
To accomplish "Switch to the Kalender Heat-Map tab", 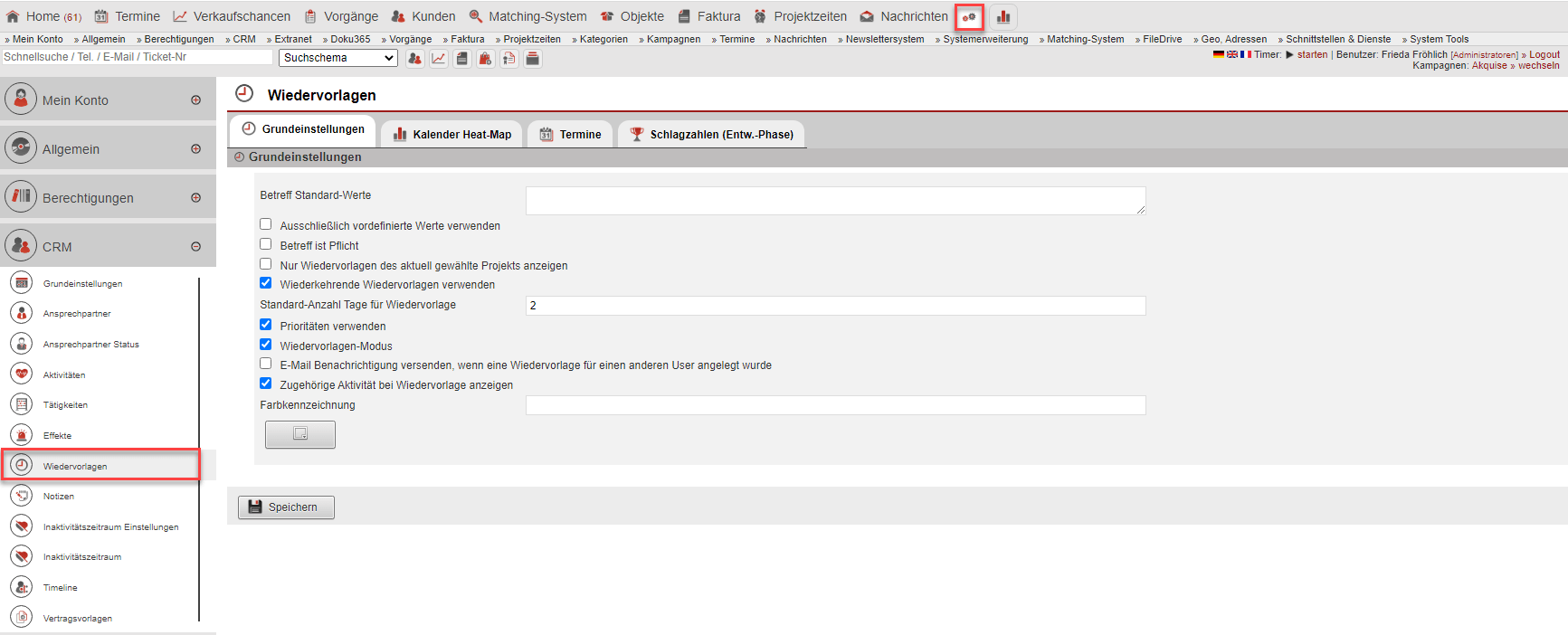I will [x=451, y=135].
